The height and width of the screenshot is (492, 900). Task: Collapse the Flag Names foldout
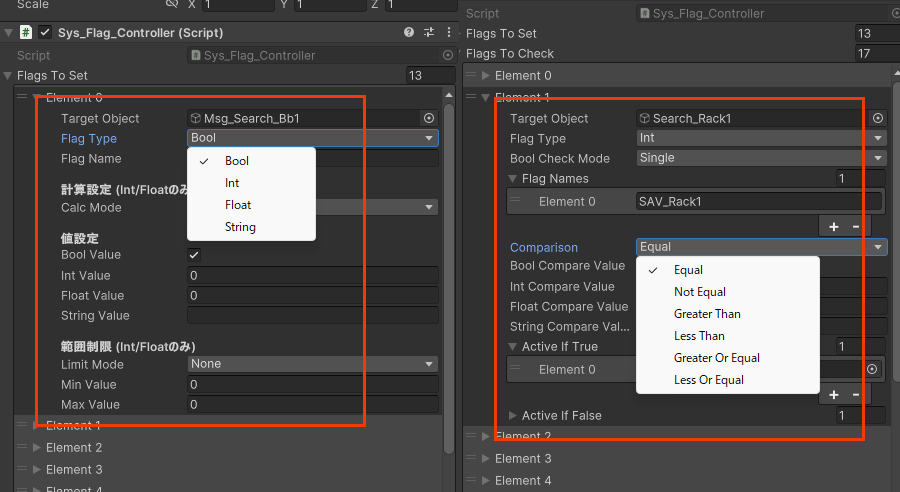click(512, 179)
